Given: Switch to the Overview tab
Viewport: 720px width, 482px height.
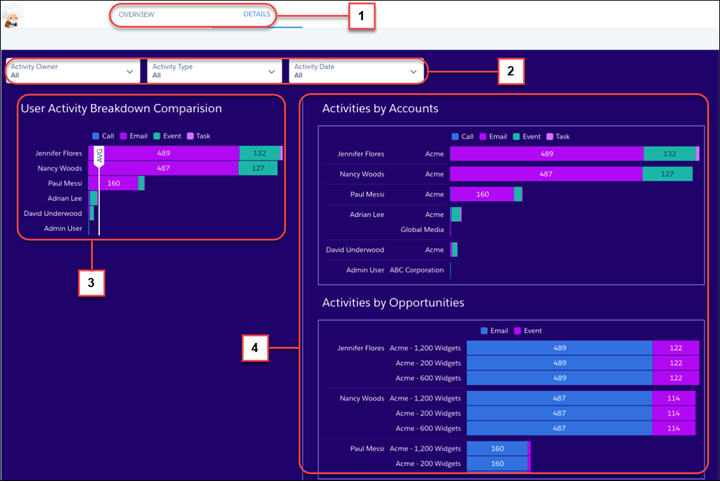Looking at the screenshot, I should [136, 15].
